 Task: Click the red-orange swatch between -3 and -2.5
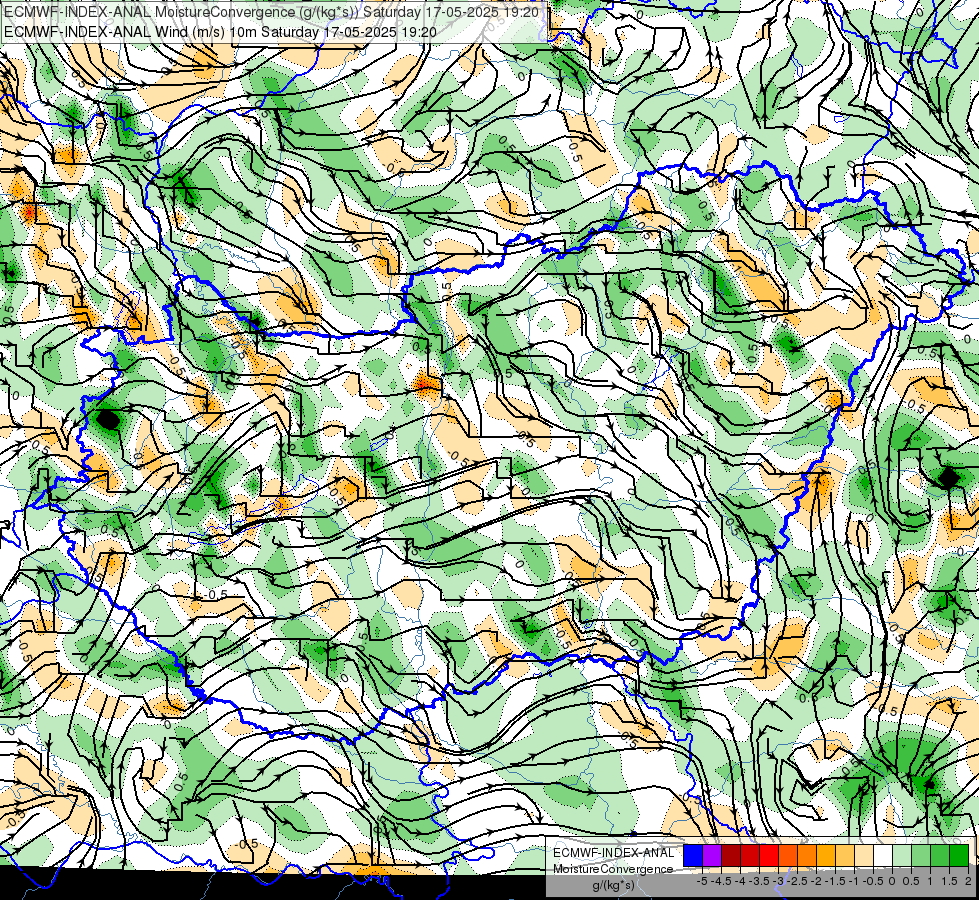(x=788, y=855)
